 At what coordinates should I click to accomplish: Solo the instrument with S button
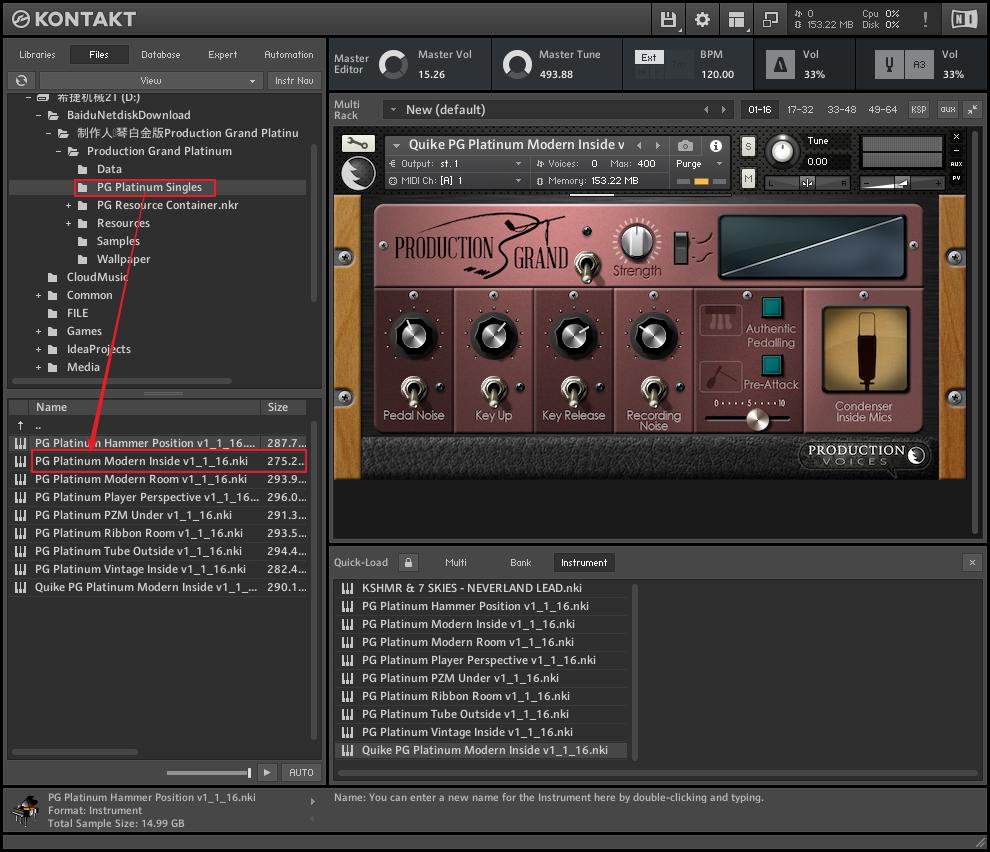pyautogui.click(x=748, y=147)
